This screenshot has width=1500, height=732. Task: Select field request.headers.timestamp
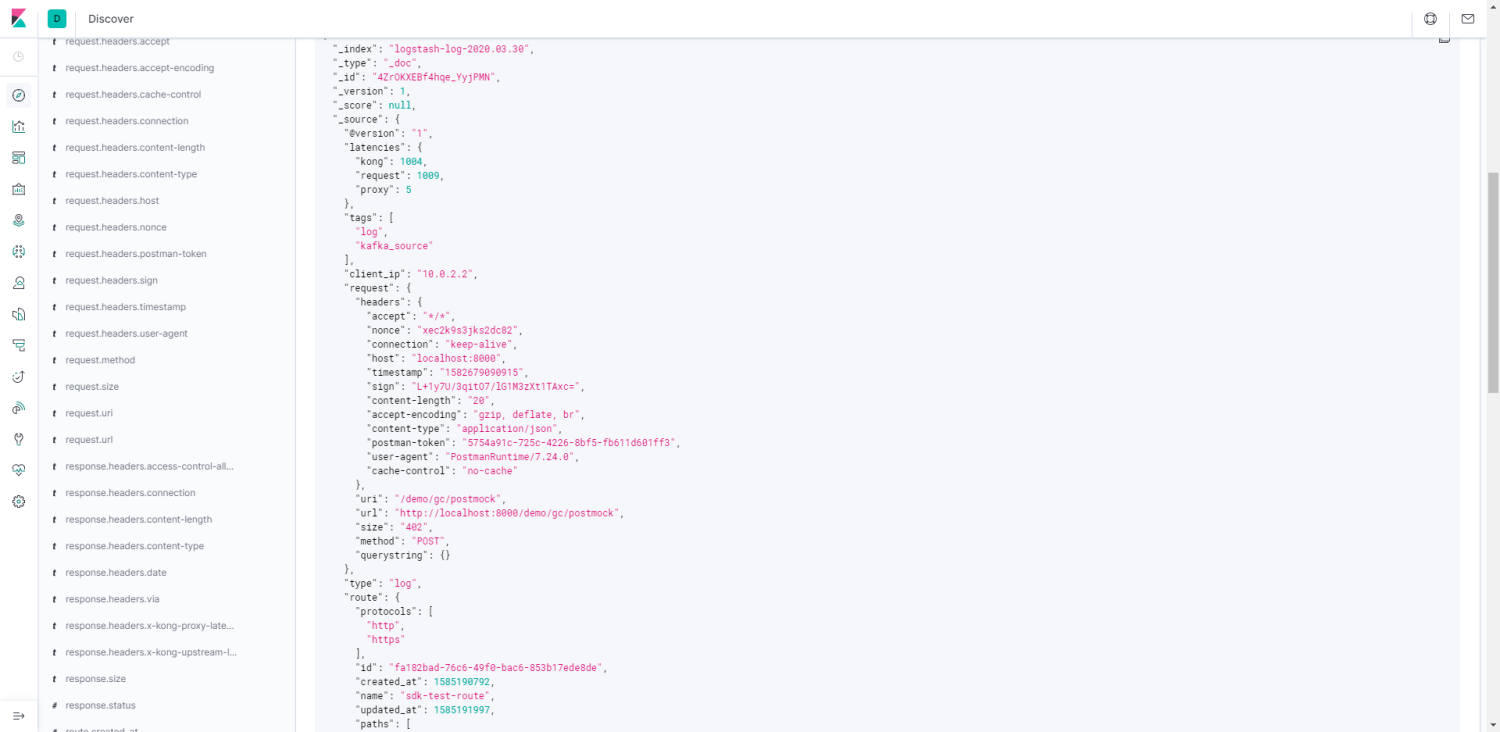point(126,307)
